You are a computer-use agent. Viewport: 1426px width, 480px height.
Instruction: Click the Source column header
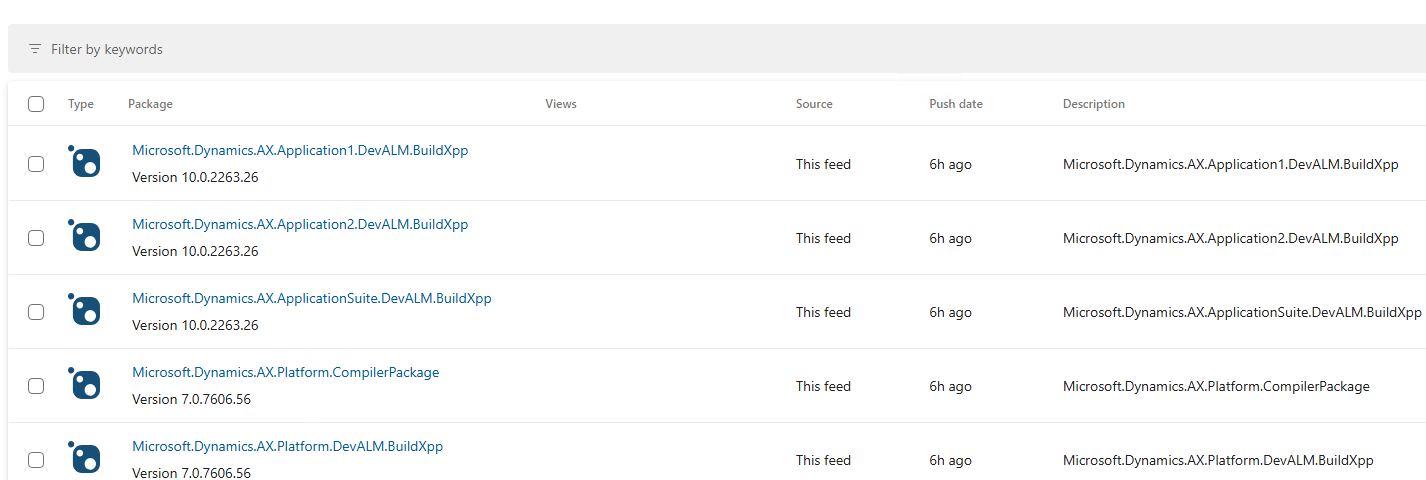(x=814, y=104)
